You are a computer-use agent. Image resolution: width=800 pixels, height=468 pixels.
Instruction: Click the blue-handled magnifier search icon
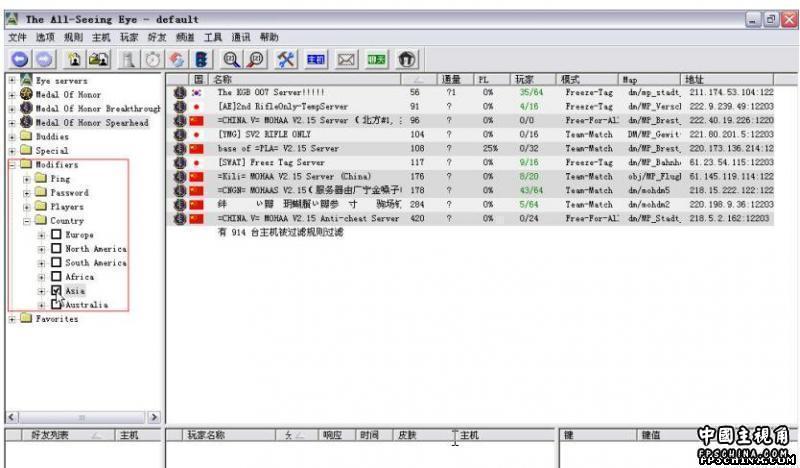[x=232, y=60]
